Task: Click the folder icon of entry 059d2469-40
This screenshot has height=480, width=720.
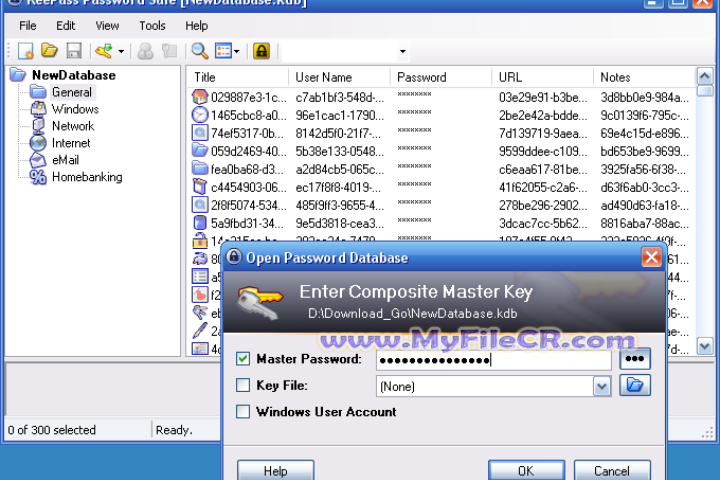Action: pos(200,151)
